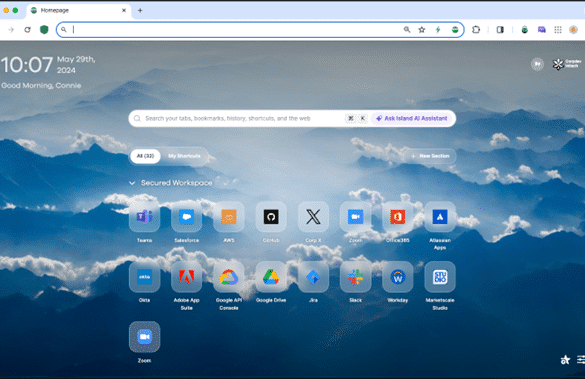The height and width of the screenshot is (379, 585).
Task: Select the Homepage browser tab
Action: (x=78, y=10)
